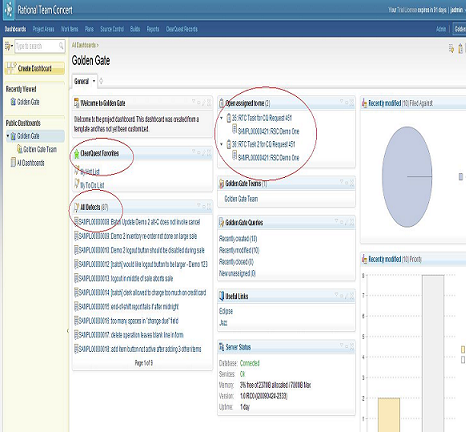Click the magnifier icon in search box
Screen dimensions: 466x432
click(61, 45)
